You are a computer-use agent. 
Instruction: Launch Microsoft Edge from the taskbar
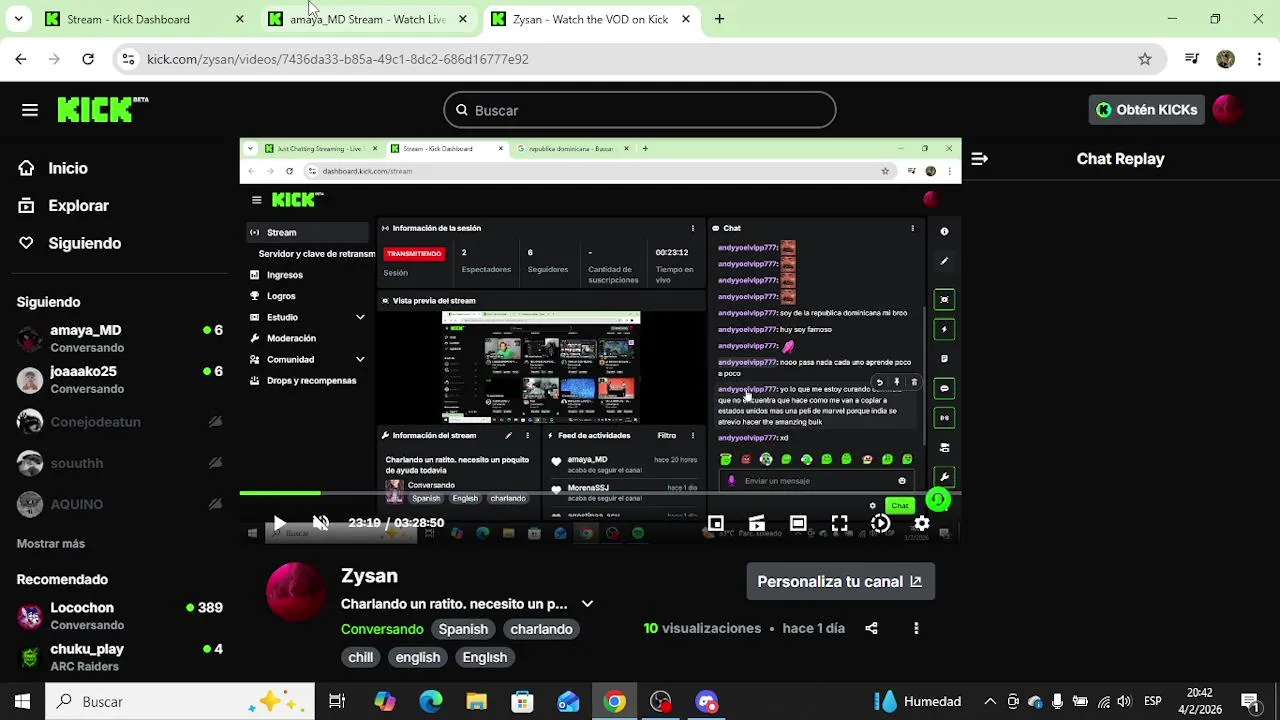(x=431, y=702)
